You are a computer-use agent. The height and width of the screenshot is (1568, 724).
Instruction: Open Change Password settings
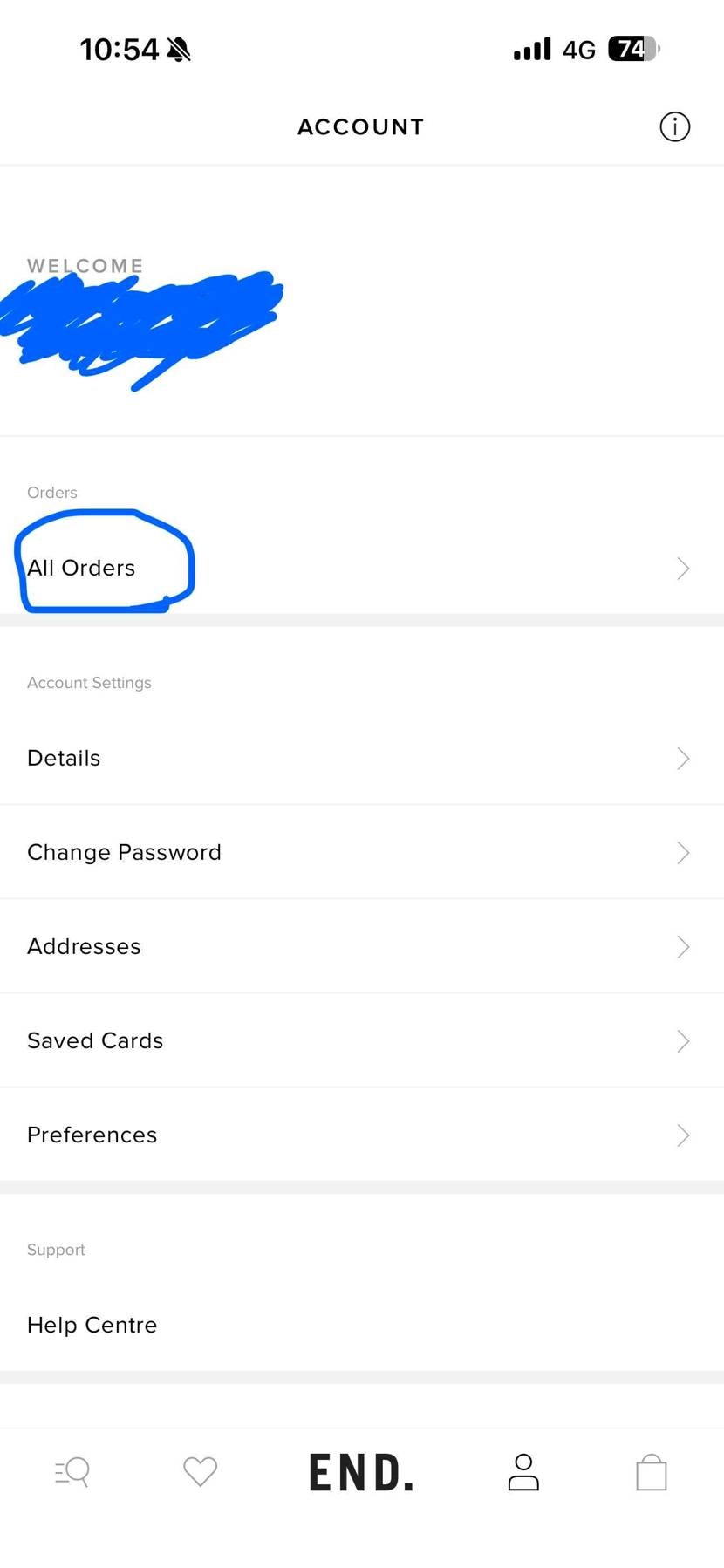[x=124, y=853]
